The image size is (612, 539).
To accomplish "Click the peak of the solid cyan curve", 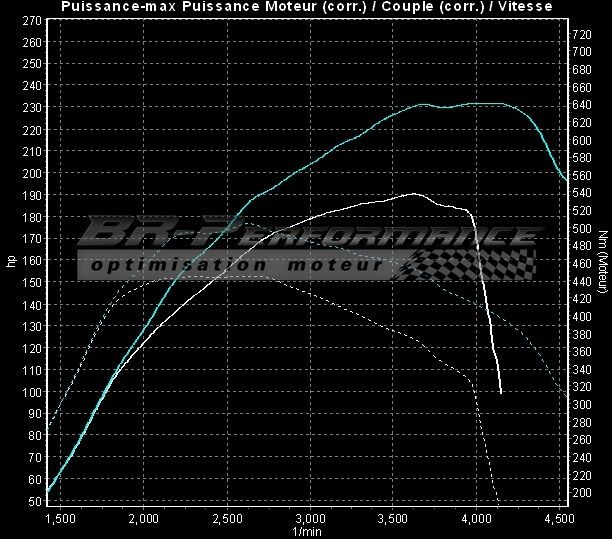I will pos(424,103).
